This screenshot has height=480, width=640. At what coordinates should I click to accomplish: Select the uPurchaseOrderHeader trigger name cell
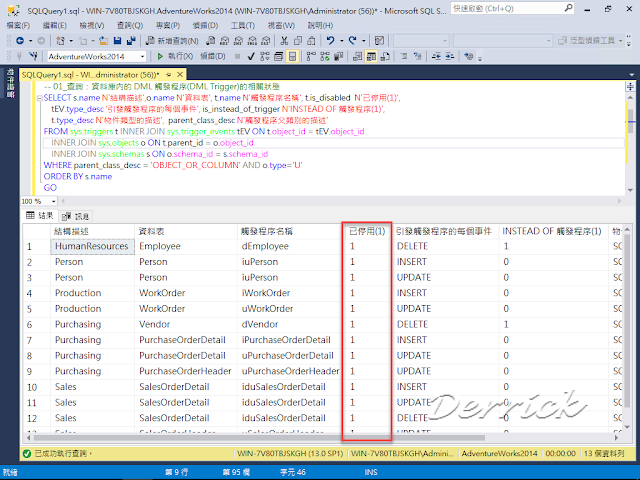tap(289, 371)
